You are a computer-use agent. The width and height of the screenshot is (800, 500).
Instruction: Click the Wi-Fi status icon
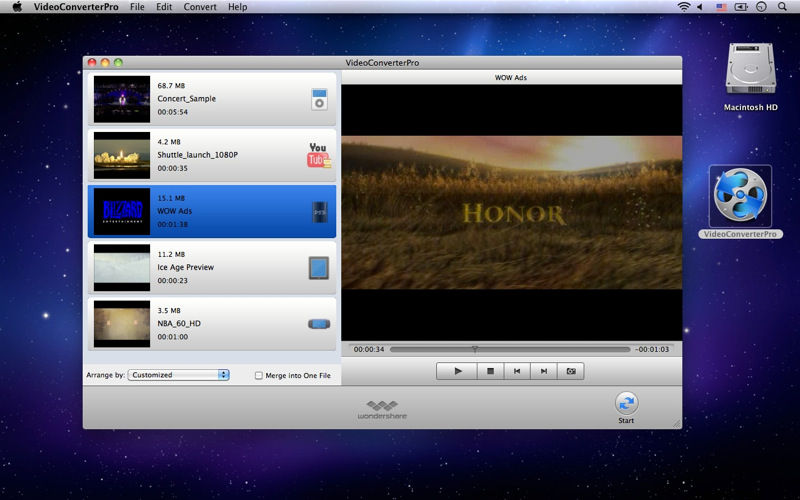[x=684, y=7]
